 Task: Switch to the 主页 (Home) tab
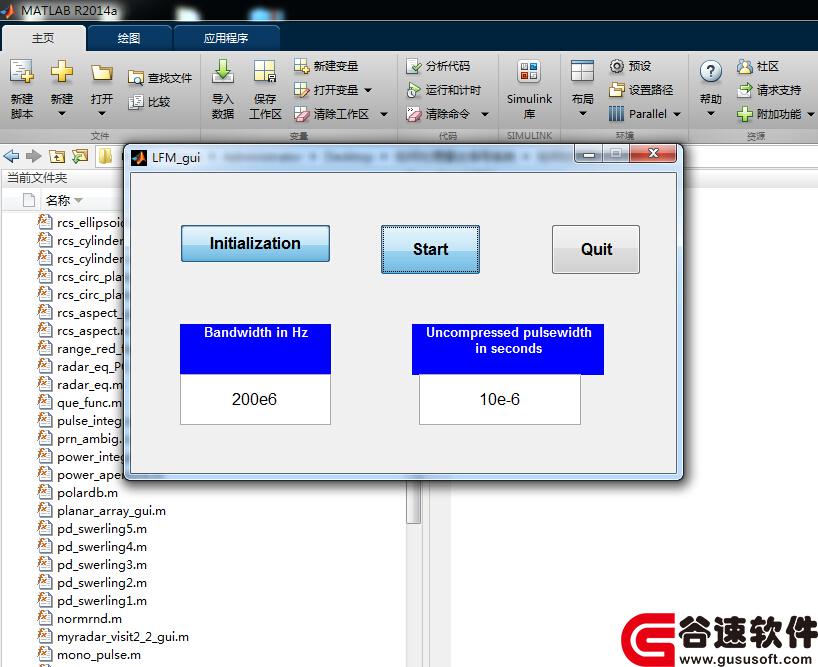pyautogui.click(x=43, y=38)
